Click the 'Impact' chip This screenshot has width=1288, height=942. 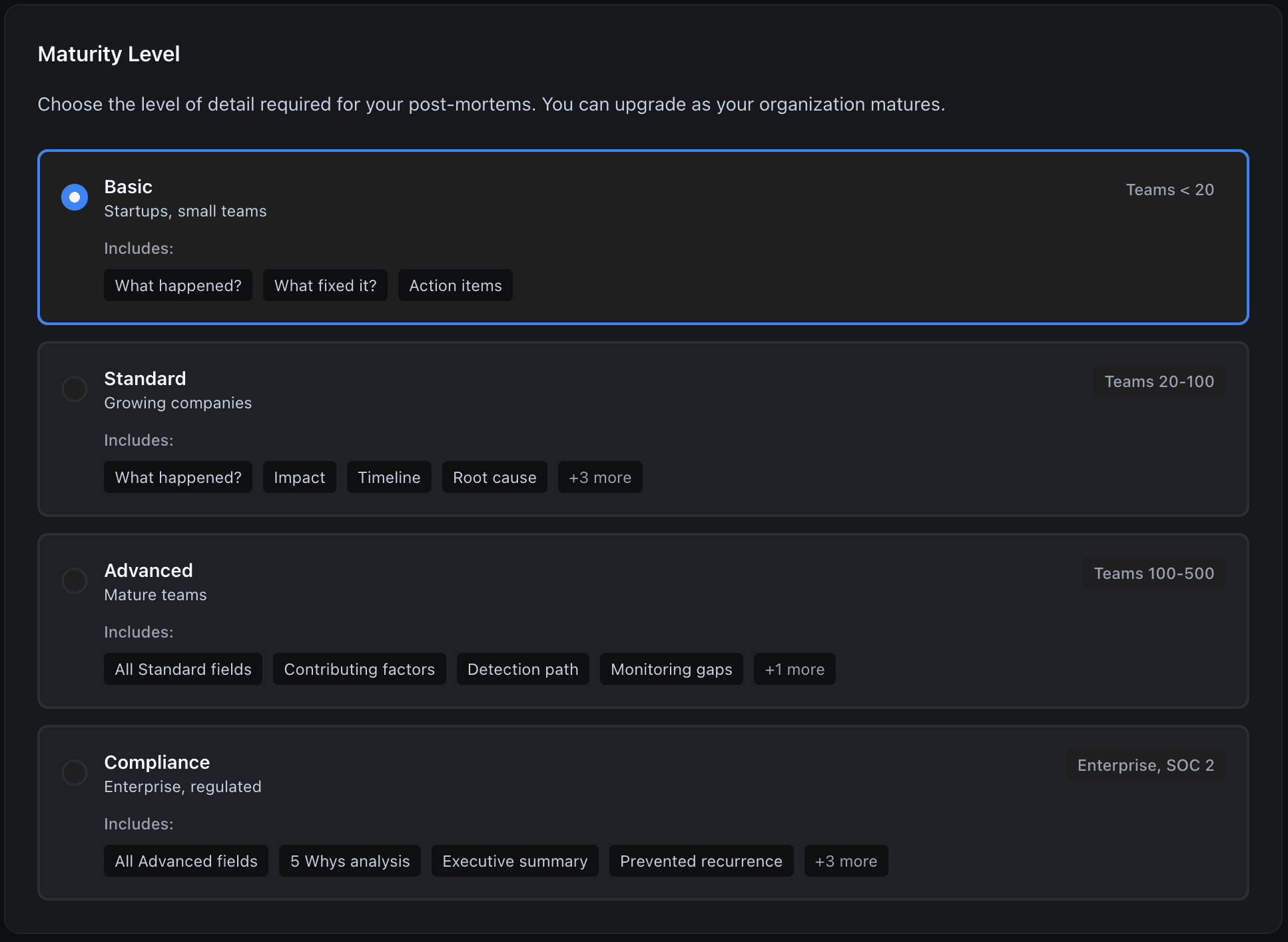299,478
